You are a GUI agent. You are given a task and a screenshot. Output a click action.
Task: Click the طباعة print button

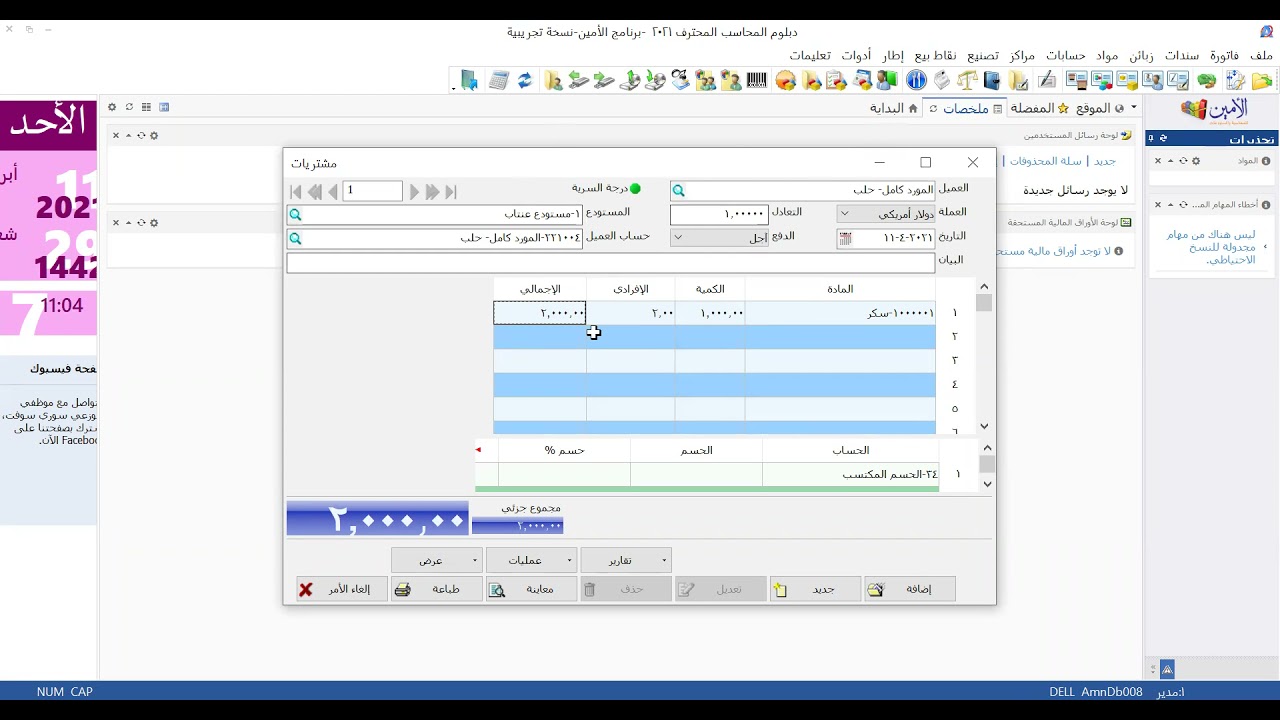(437, 589)
